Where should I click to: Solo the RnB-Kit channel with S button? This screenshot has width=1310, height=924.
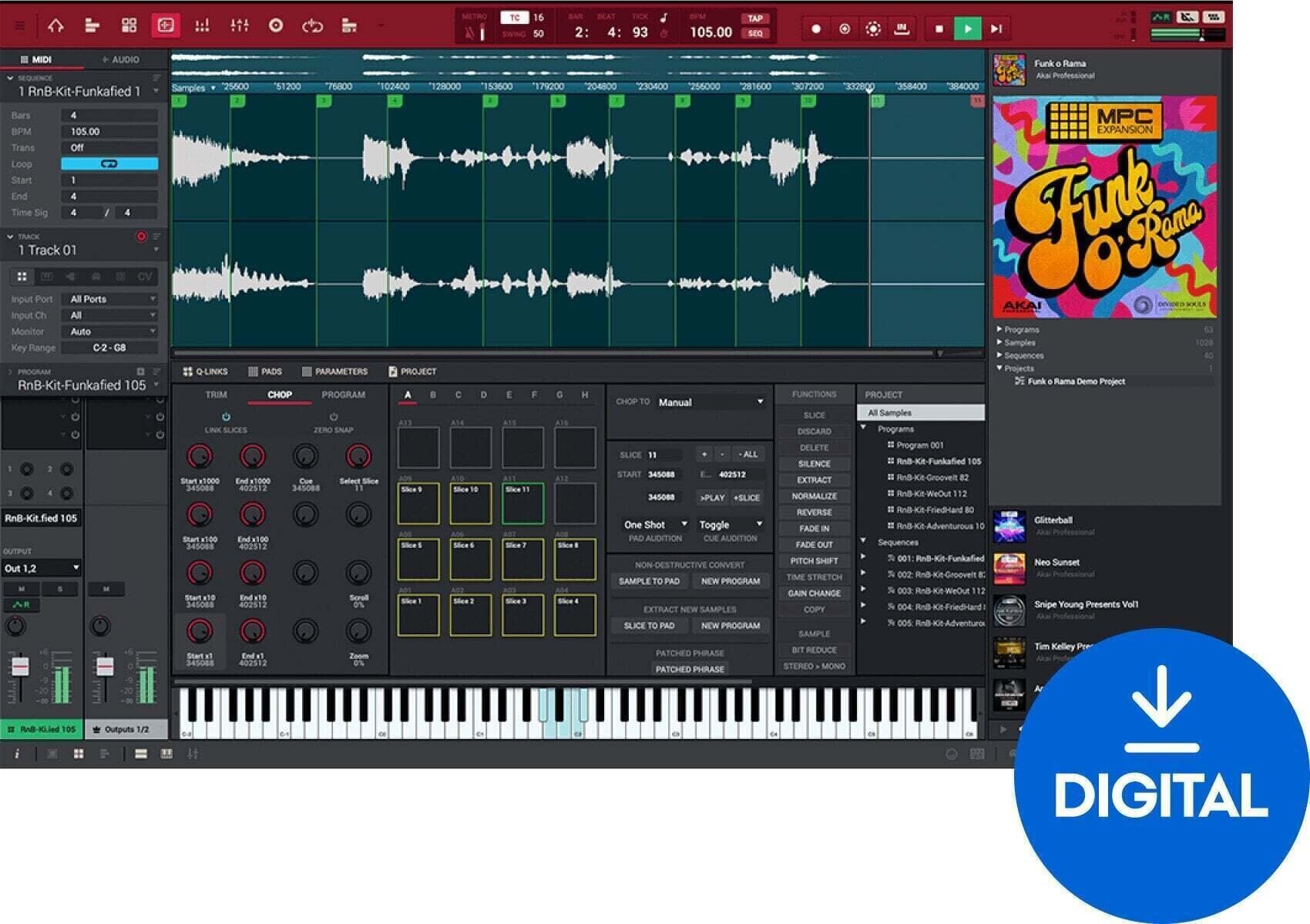pos(60,589)
